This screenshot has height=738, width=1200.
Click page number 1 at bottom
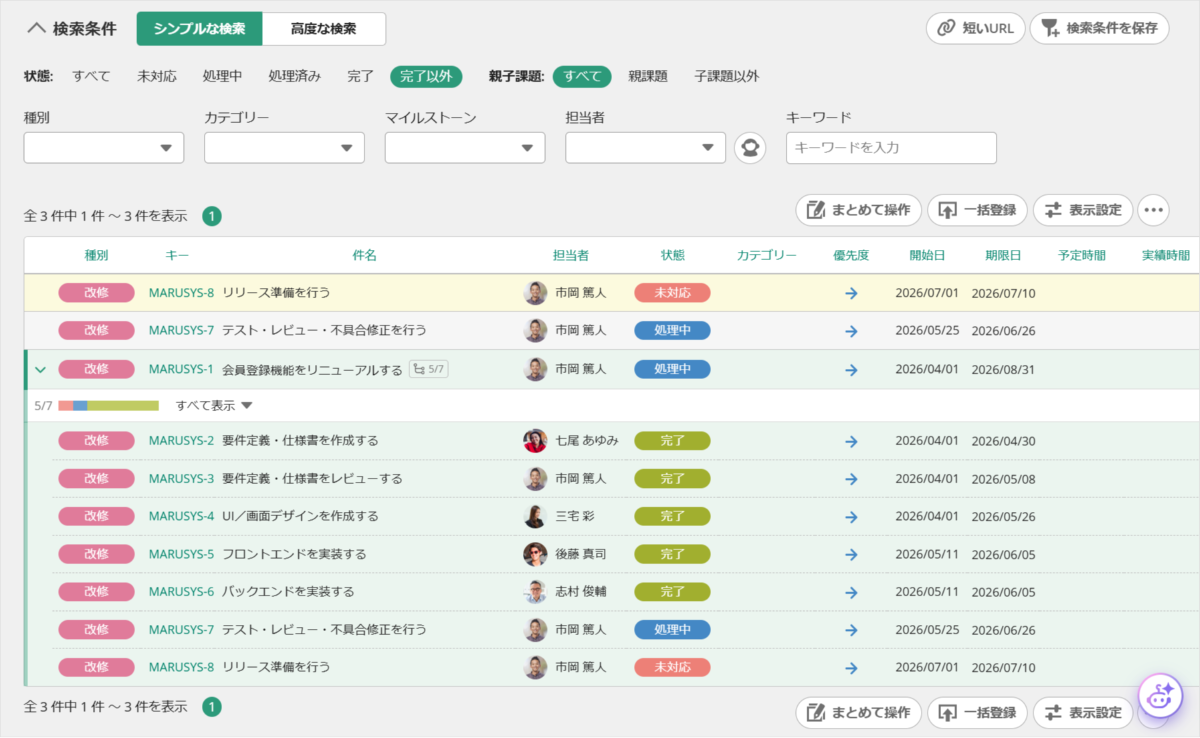[x=212, y=707]
